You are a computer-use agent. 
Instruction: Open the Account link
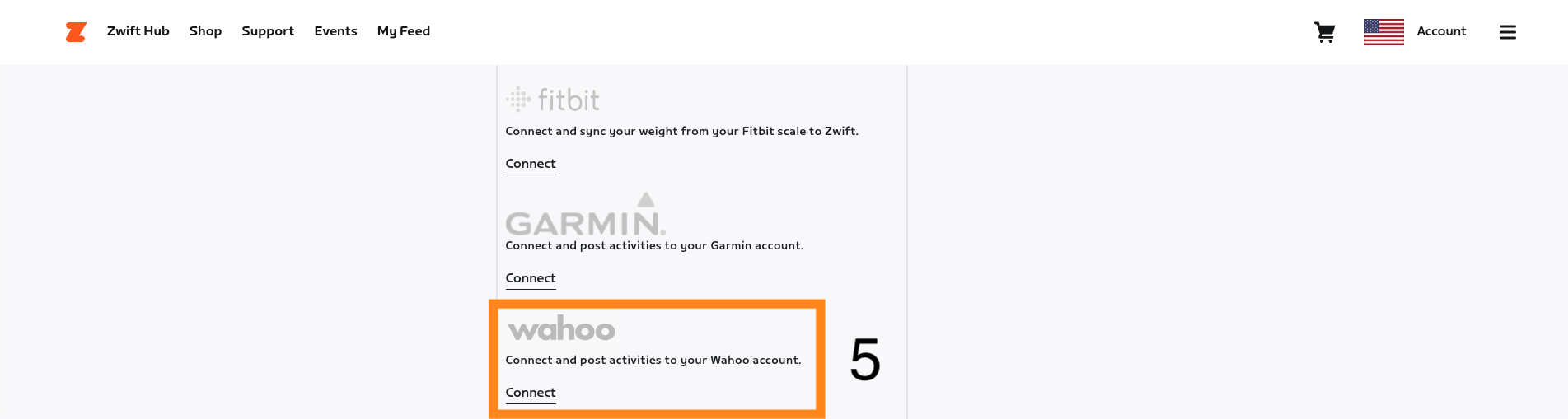tap(1441, 31)
